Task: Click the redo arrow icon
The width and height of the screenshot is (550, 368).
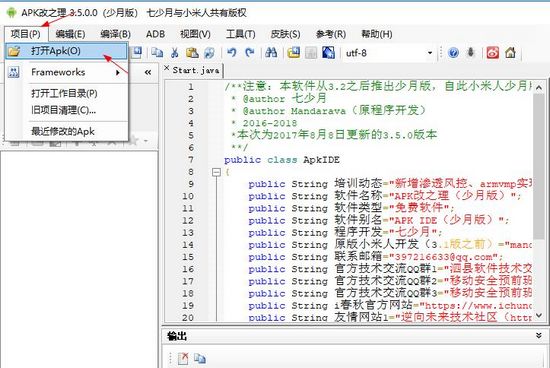Action: pyautogui.click(x=249, y=53)
